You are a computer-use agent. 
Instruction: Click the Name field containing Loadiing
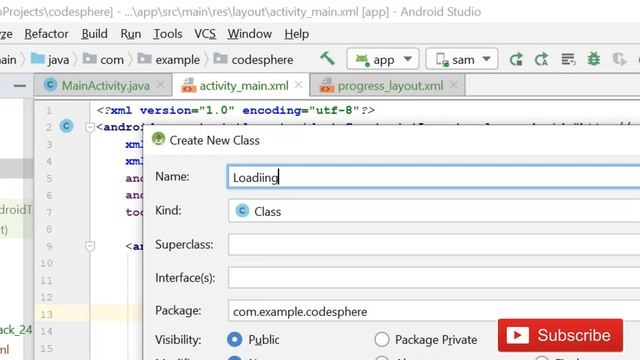pyautogui.click(x=433, y=177)
